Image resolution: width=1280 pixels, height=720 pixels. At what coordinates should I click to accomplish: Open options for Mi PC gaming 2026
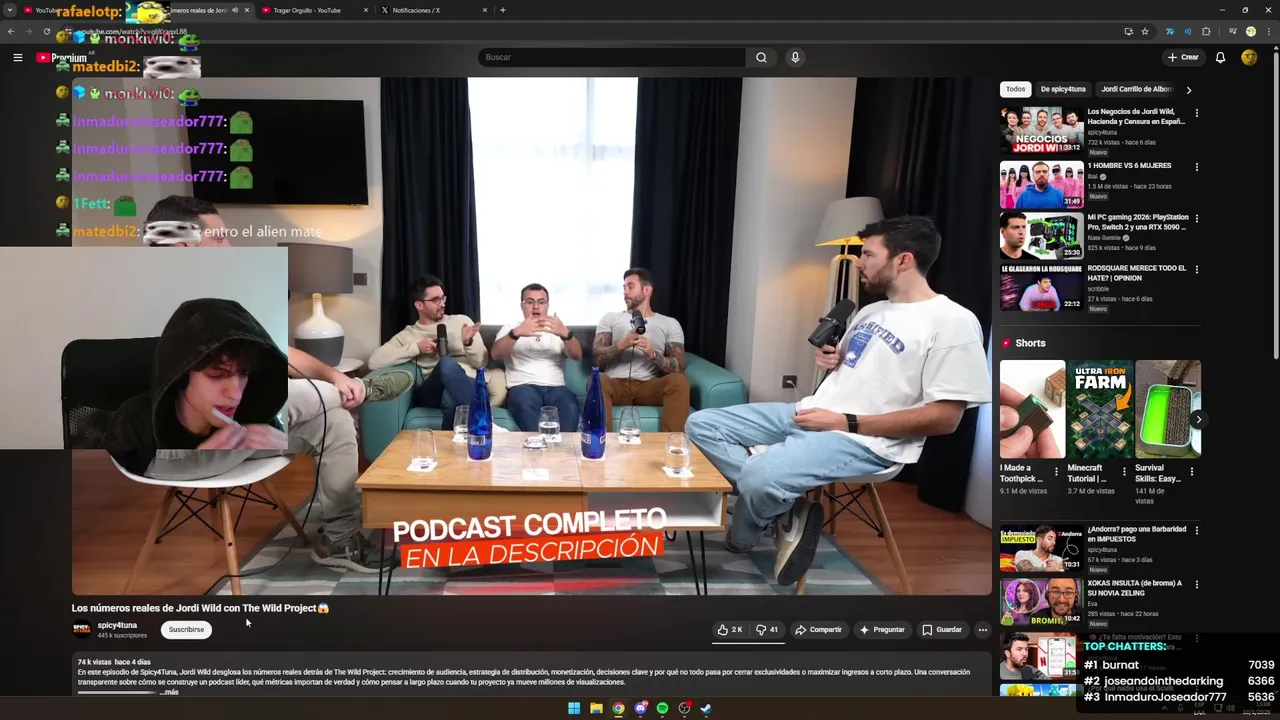[x=1196, y=218]
